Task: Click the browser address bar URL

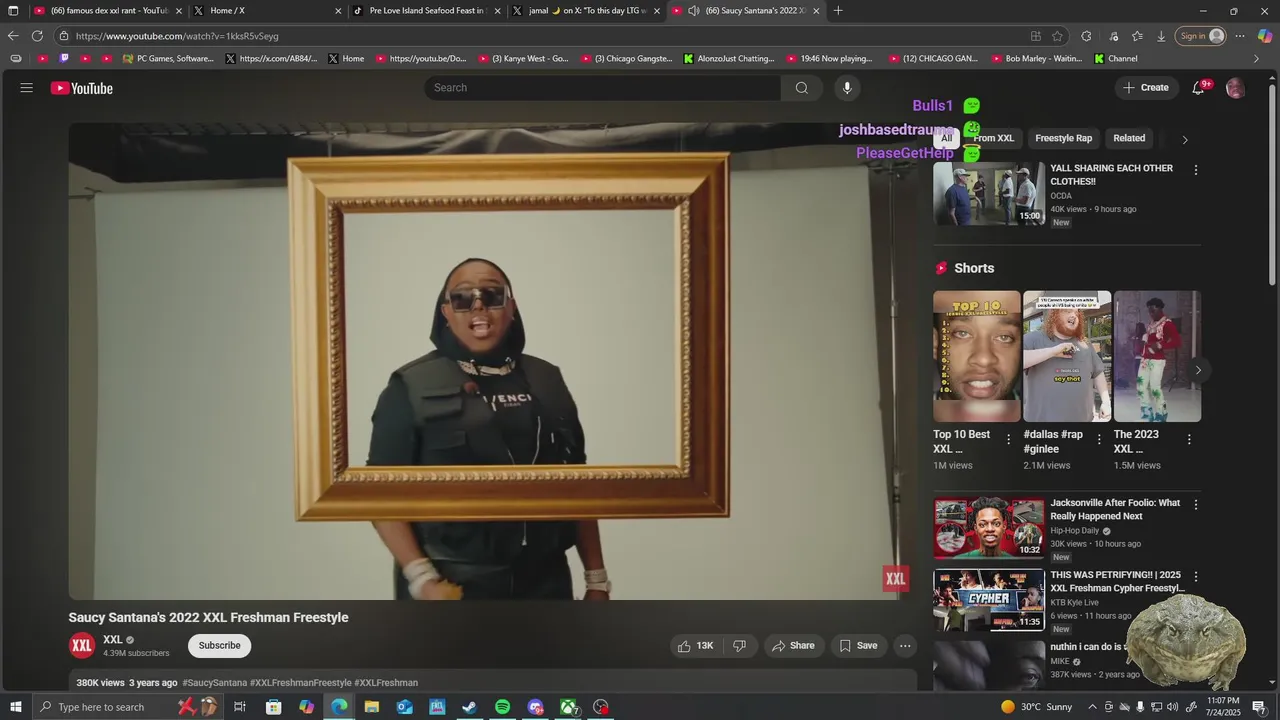Action: click(x=177, y=36)
